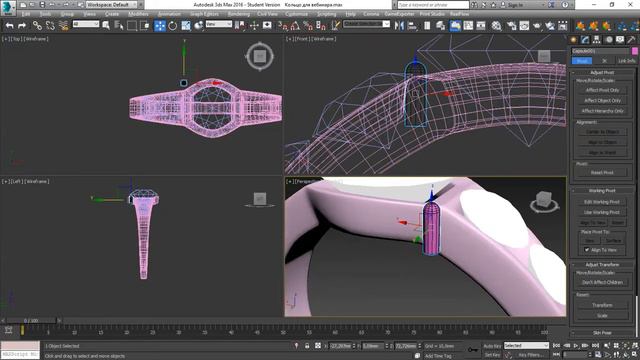640x360 pixels.
Task: Toggle the Align To View checkbox
Action: (587, 250)
